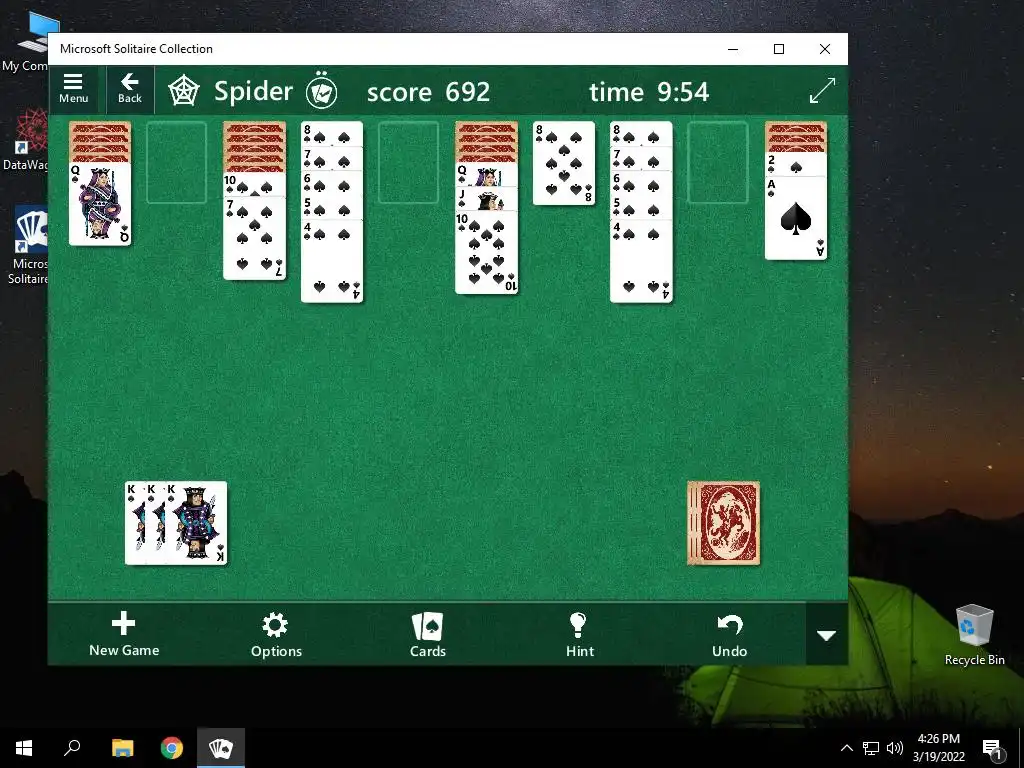Select the Ace of spades in last column
1024x768 pixels.
tap(795, 218)
